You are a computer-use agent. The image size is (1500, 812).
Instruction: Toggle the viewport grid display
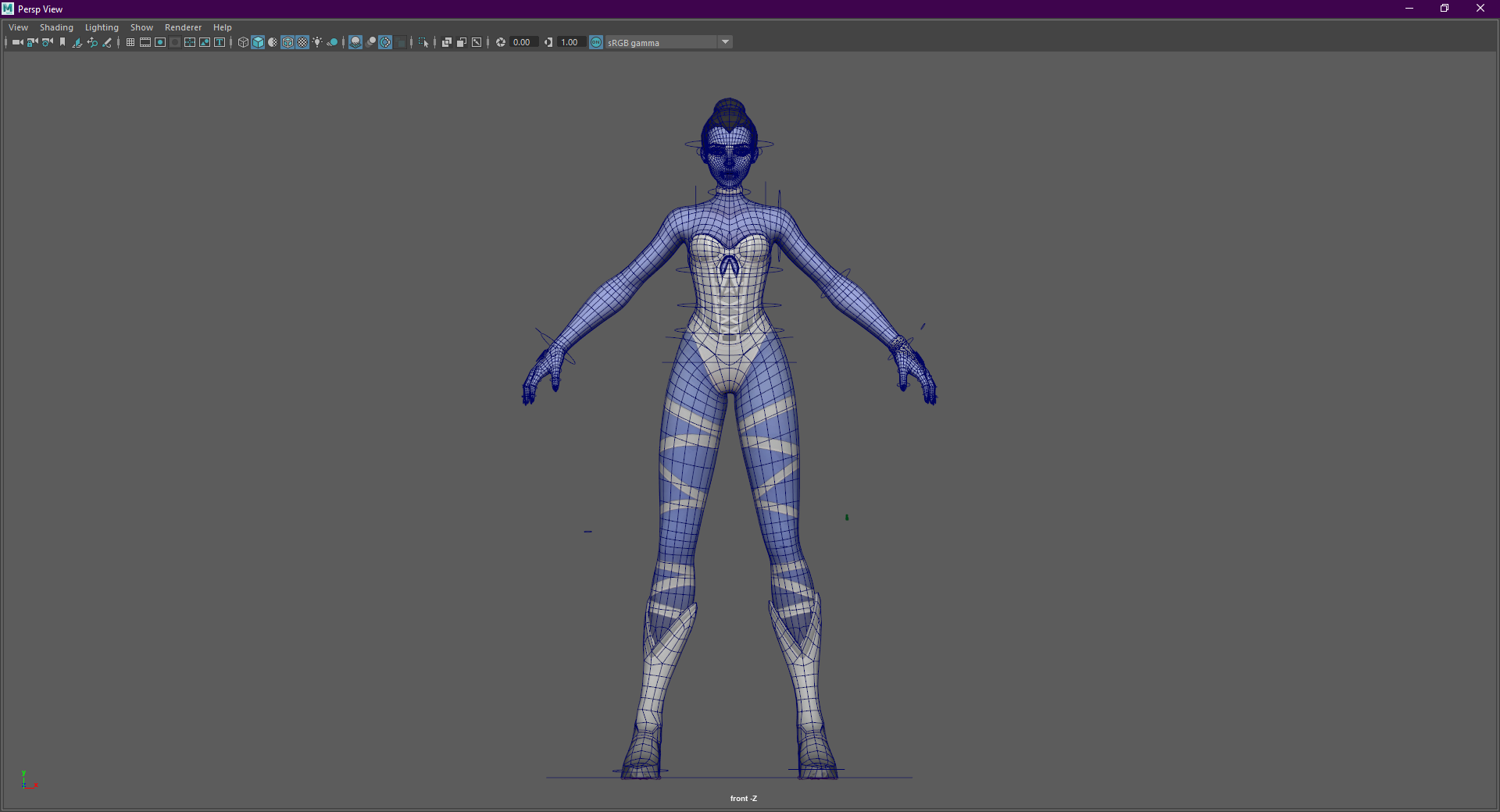tap(130, 42)
